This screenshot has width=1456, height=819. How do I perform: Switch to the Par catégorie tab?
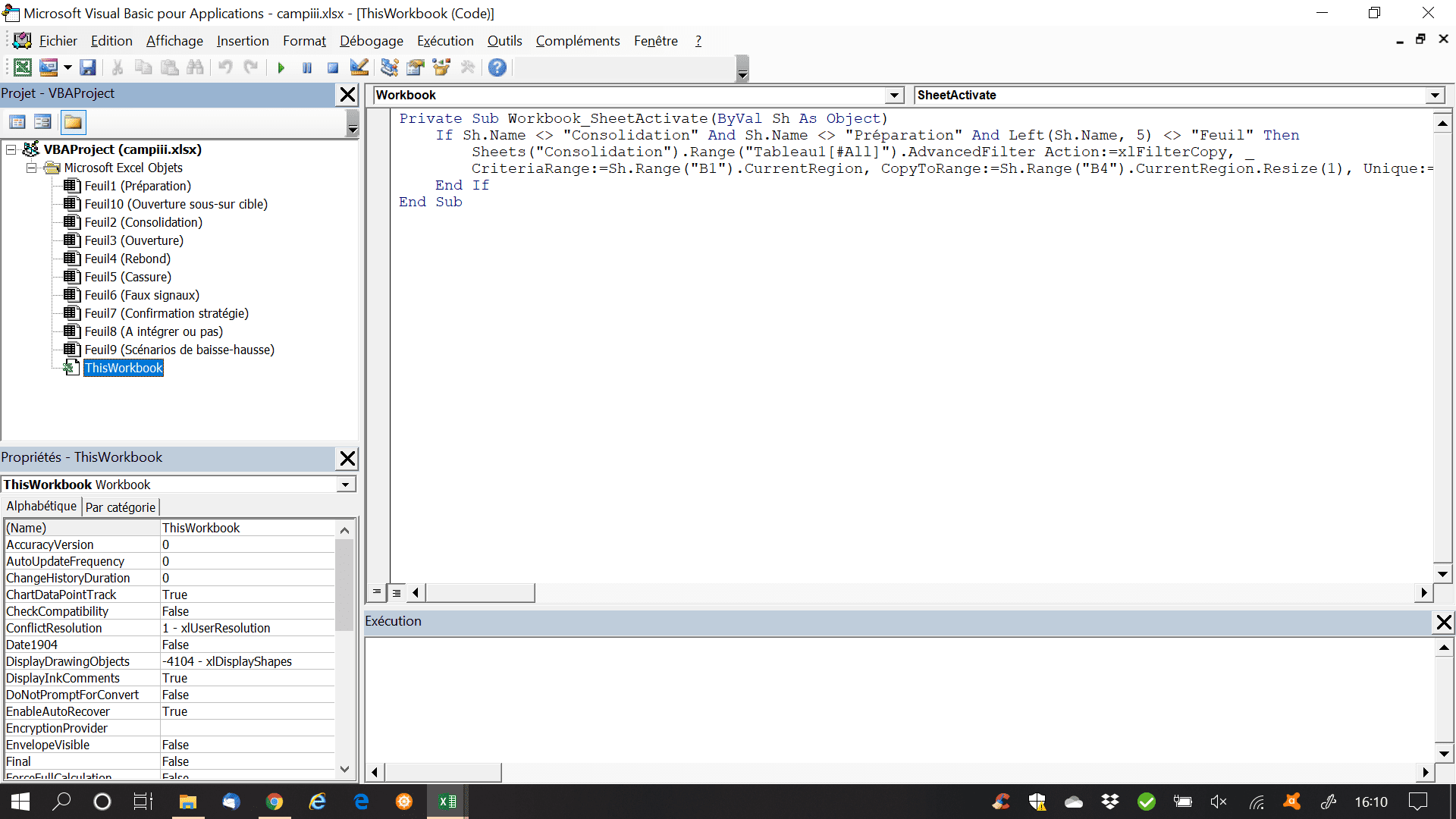pos(121,507)
